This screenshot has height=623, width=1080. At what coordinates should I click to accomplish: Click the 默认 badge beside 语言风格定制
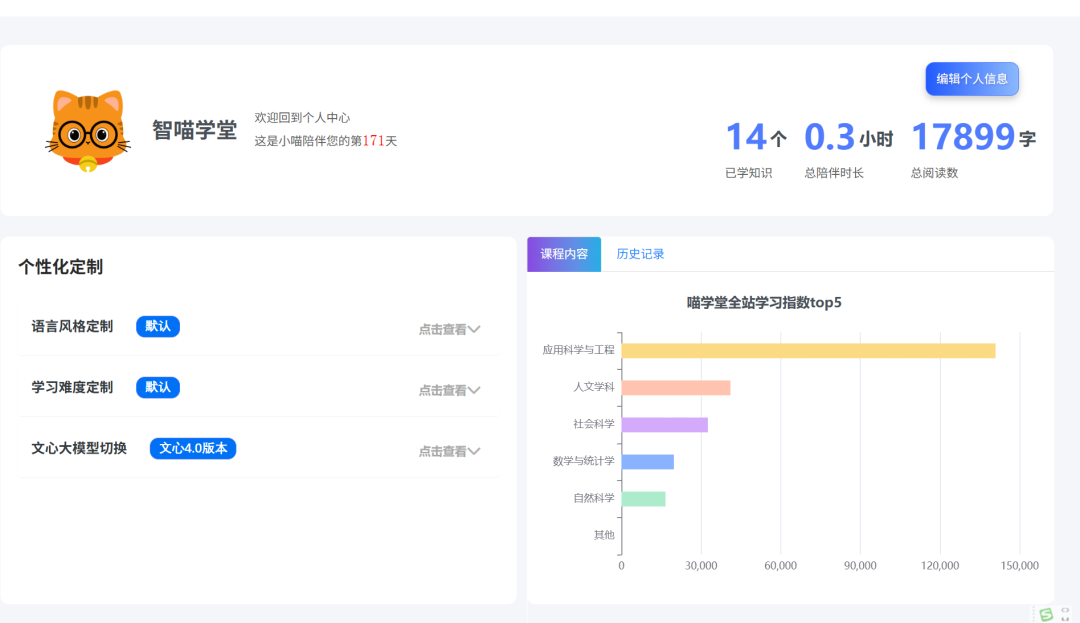(157, 326)
